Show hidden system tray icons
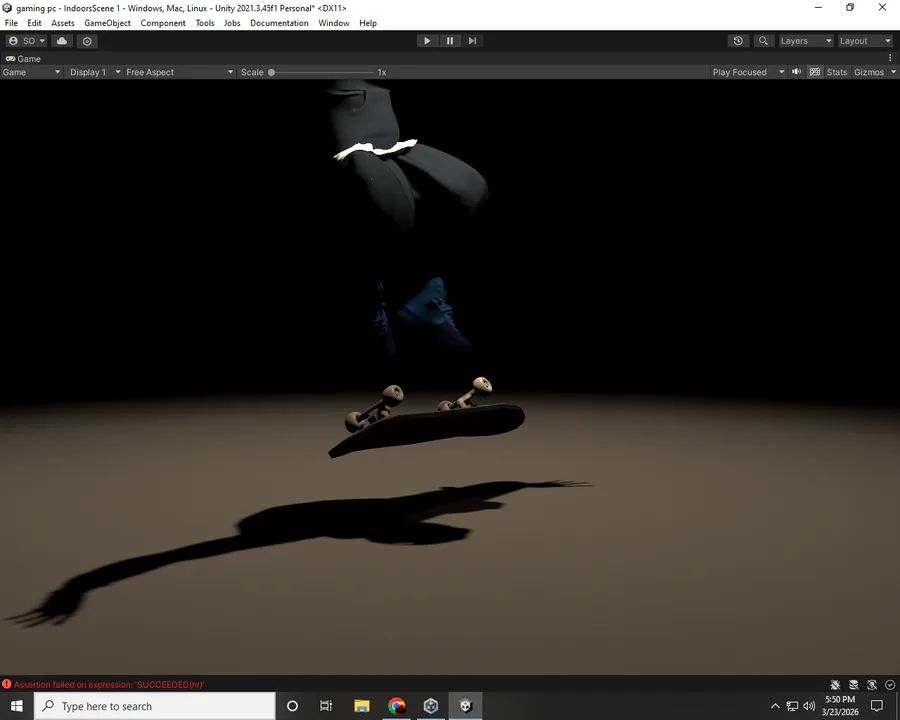900x720 pixels. [775, 706]
